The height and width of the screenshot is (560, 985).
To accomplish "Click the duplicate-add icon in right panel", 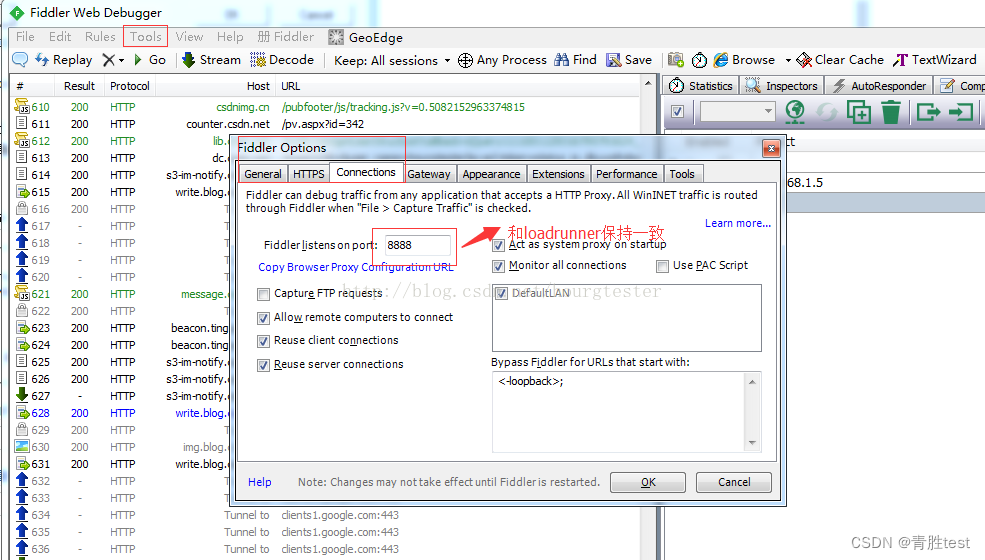I will coord(859,112).
